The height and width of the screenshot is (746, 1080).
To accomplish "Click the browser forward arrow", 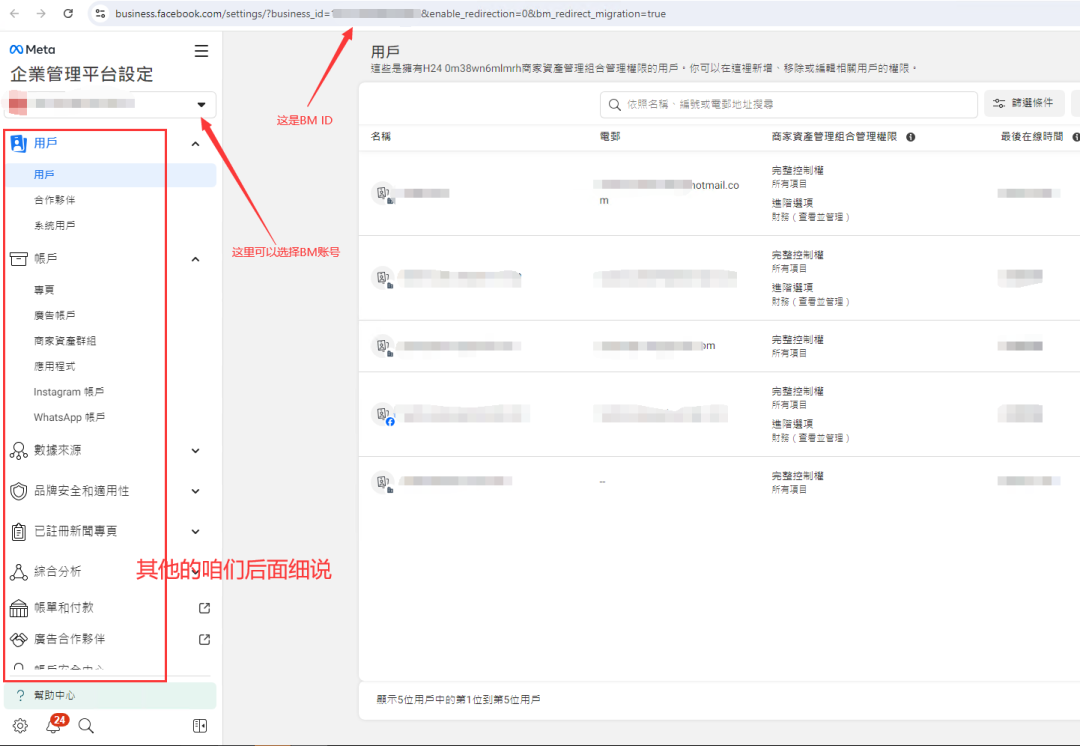I will coord(41,14).
